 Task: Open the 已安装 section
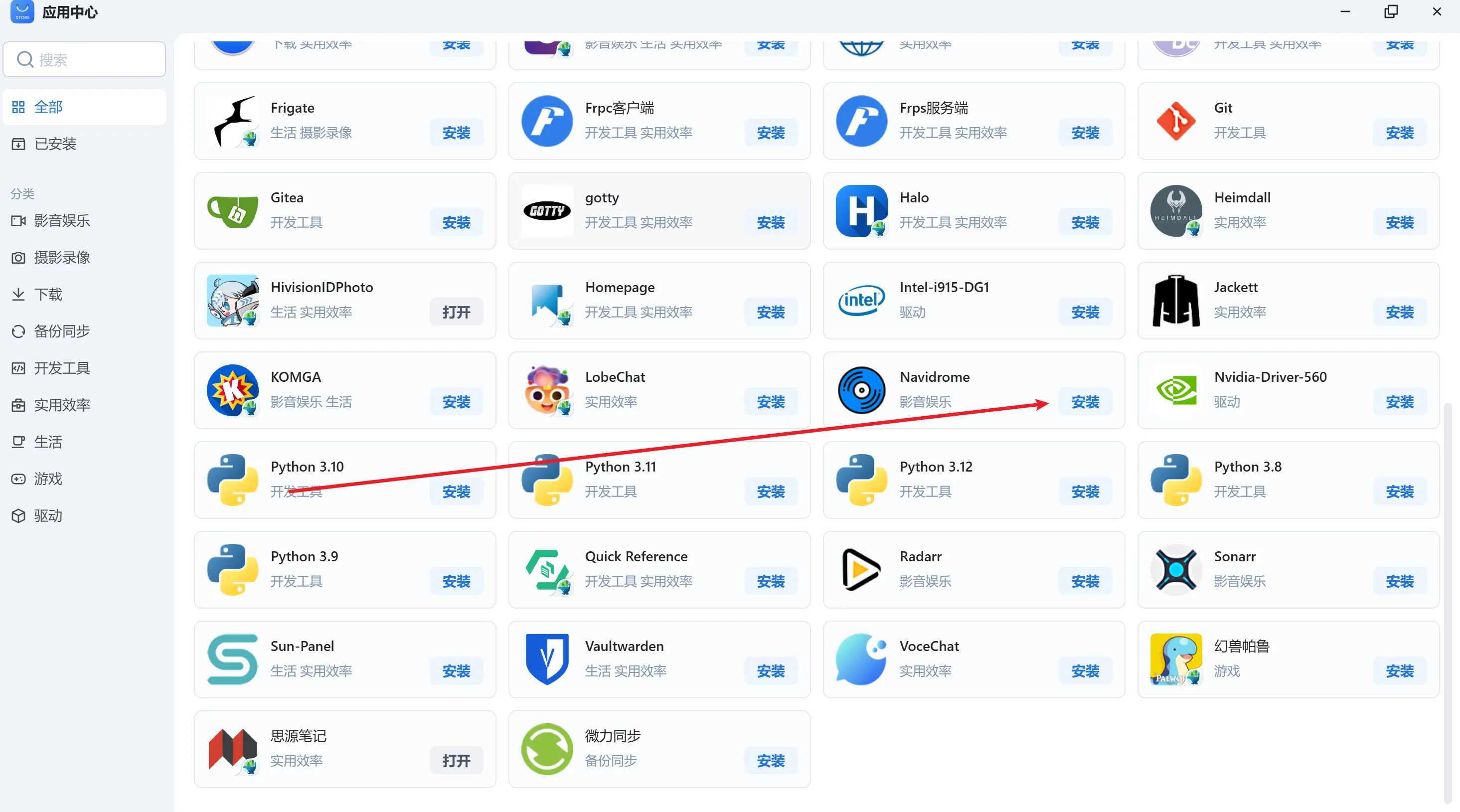point(84,144)
